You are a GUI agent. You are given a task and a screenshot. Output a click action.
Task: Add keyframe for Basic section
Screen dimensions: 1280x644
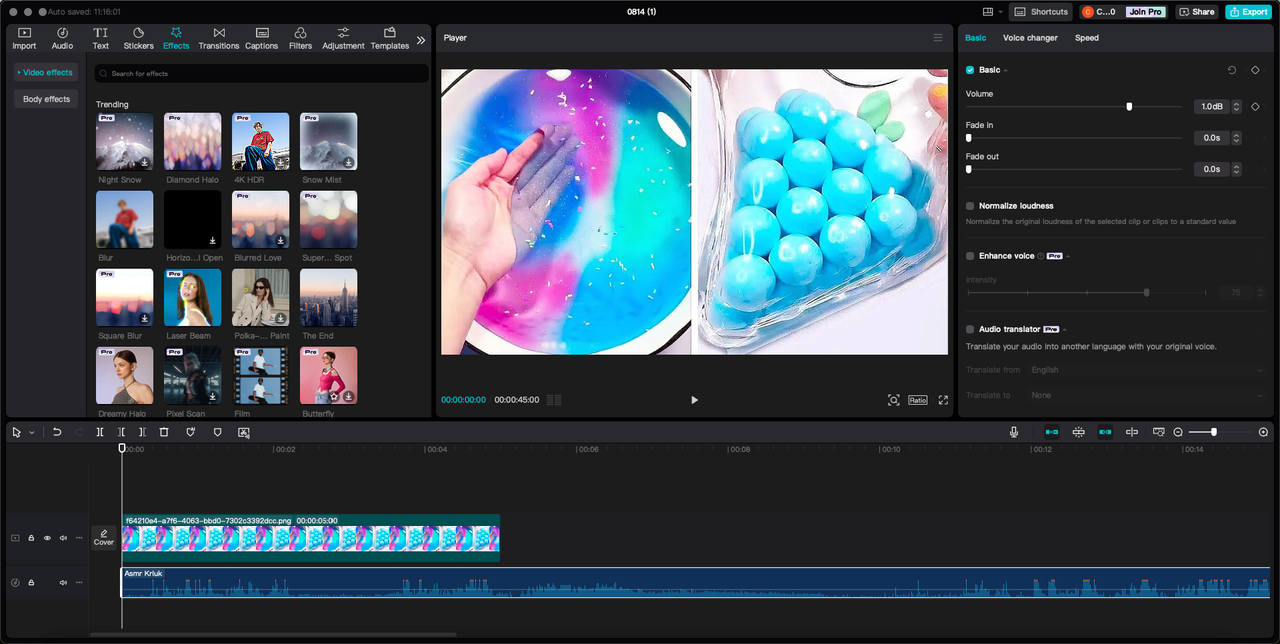[x=1255, y=70]
